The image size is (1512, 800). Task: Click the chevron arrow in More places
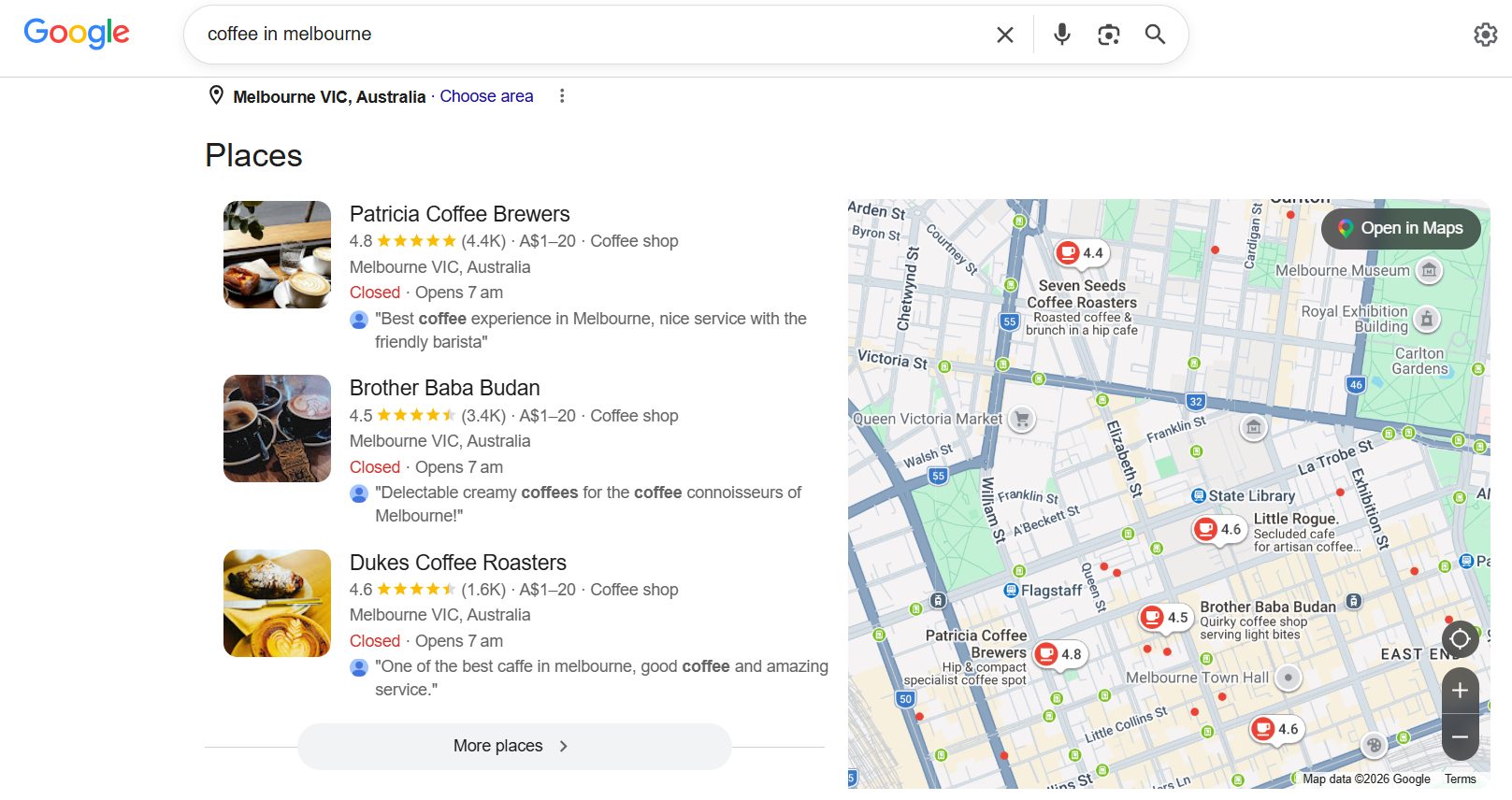pos(563,746)
